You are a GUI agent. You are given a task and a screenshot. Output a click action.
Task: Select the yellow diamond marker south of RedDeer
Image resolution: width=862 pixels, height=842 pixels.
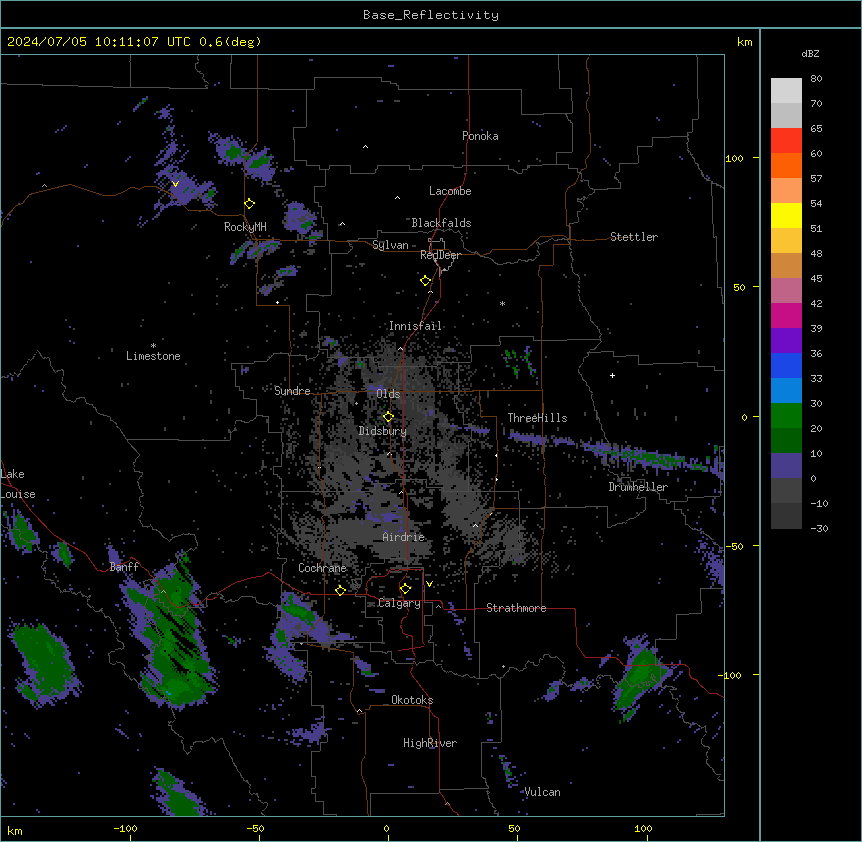point(426,281)
